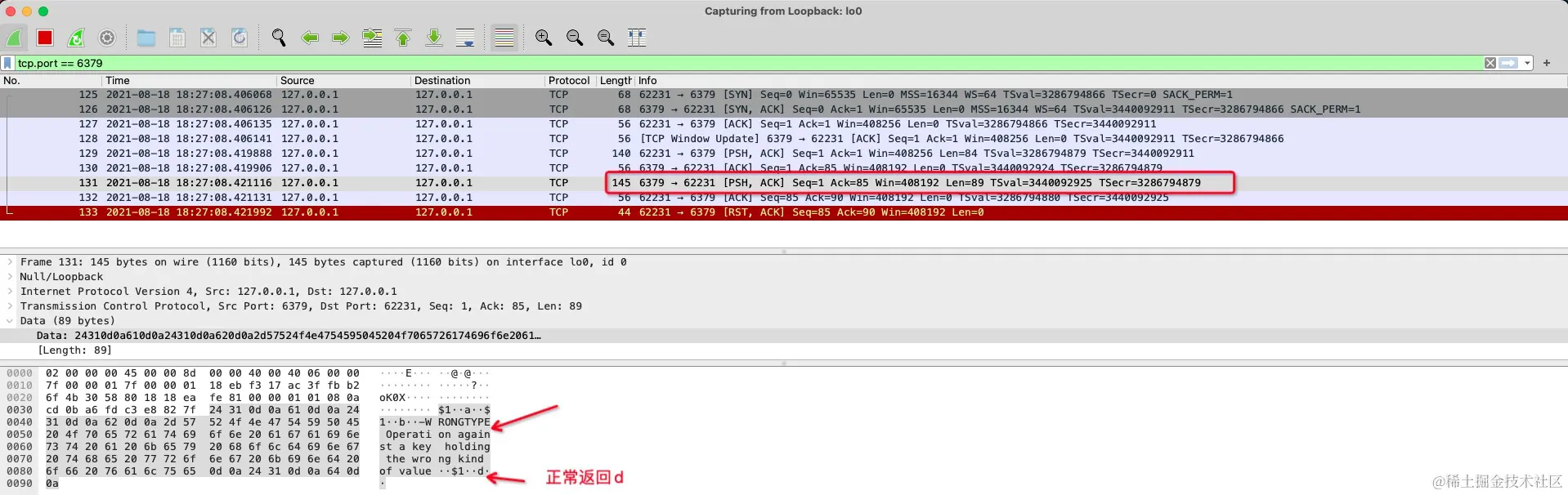Viewport: 1568px width, 495px height.
Task: Sort by the Info column header
Action: [1101, 81]
